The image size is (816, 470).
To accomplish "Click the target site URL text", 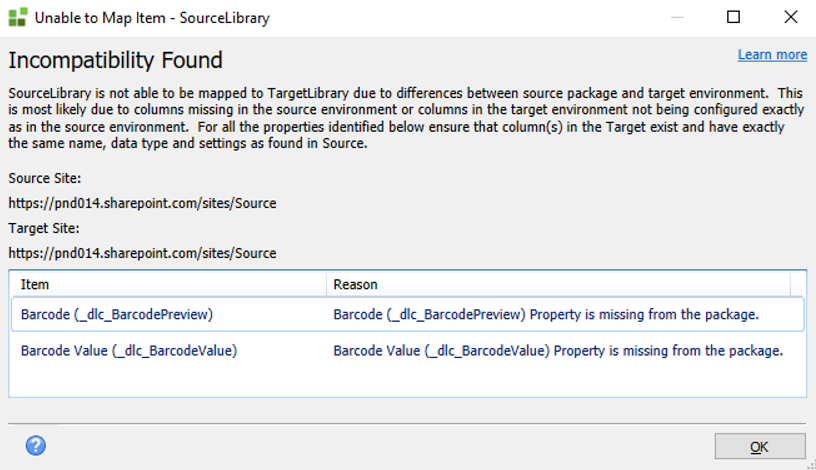I will pos(142,253).
